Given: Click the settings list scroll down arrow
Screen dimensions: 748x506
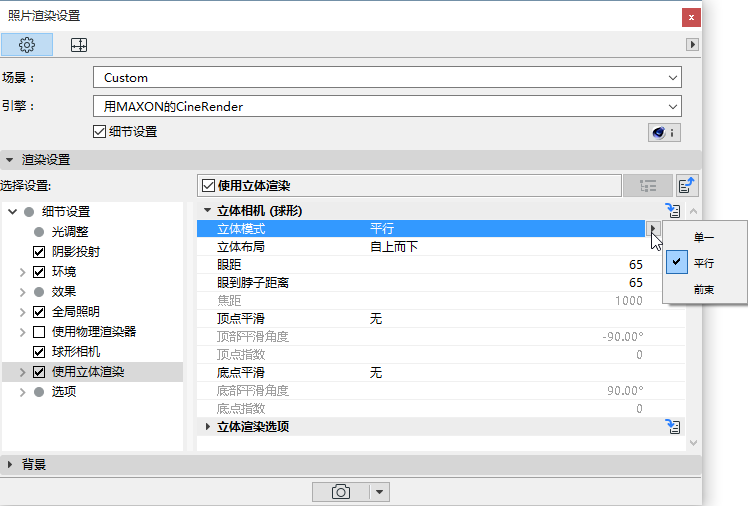Looking at the screenshot, I should pos(694,443).
